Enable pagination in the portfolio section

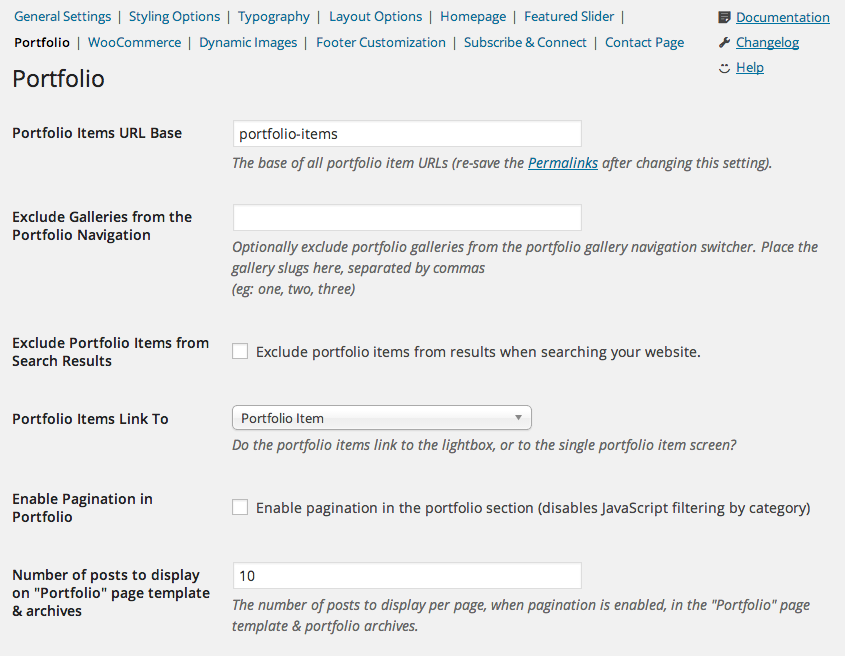[240, 507]
